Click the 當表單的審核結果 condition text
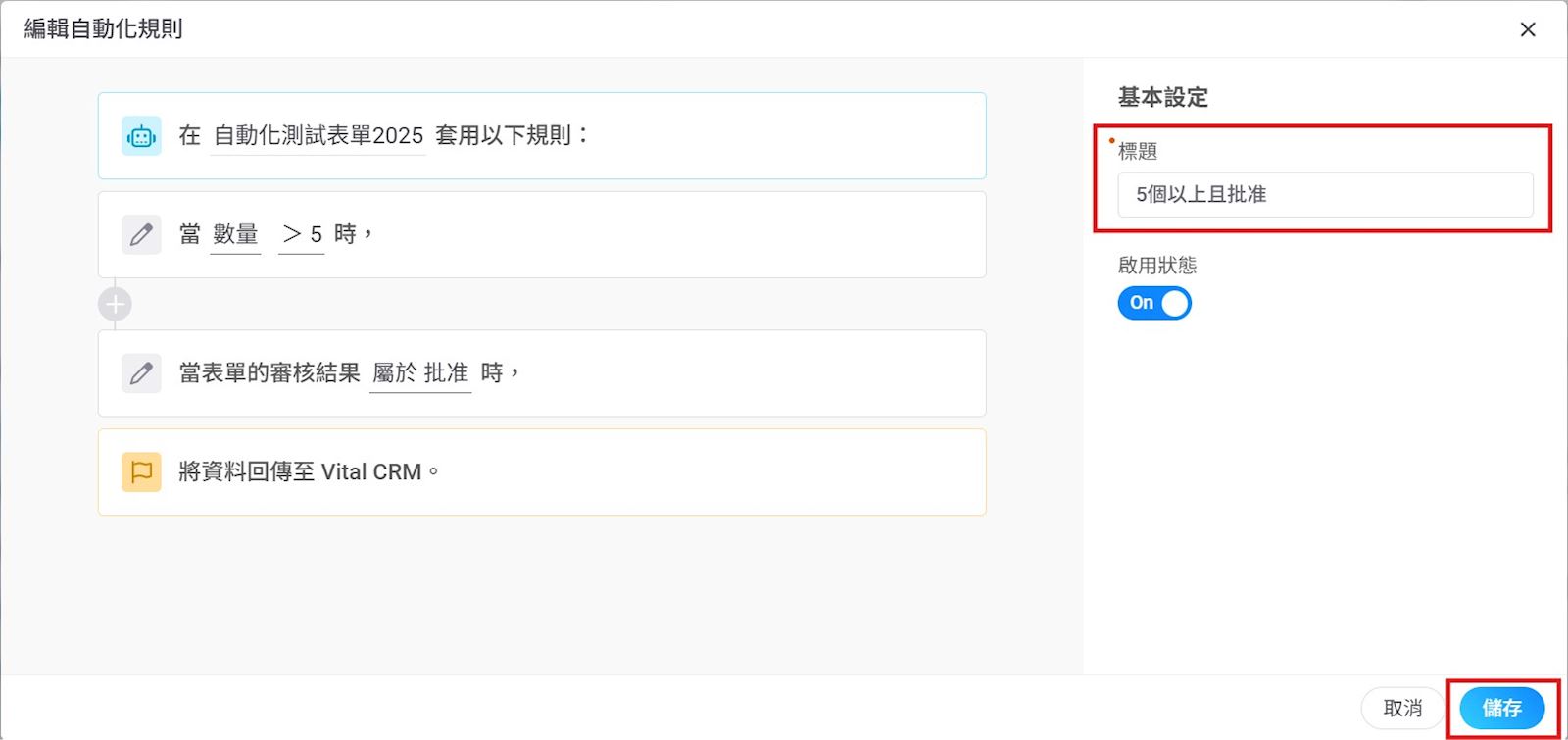 [269, 373]
